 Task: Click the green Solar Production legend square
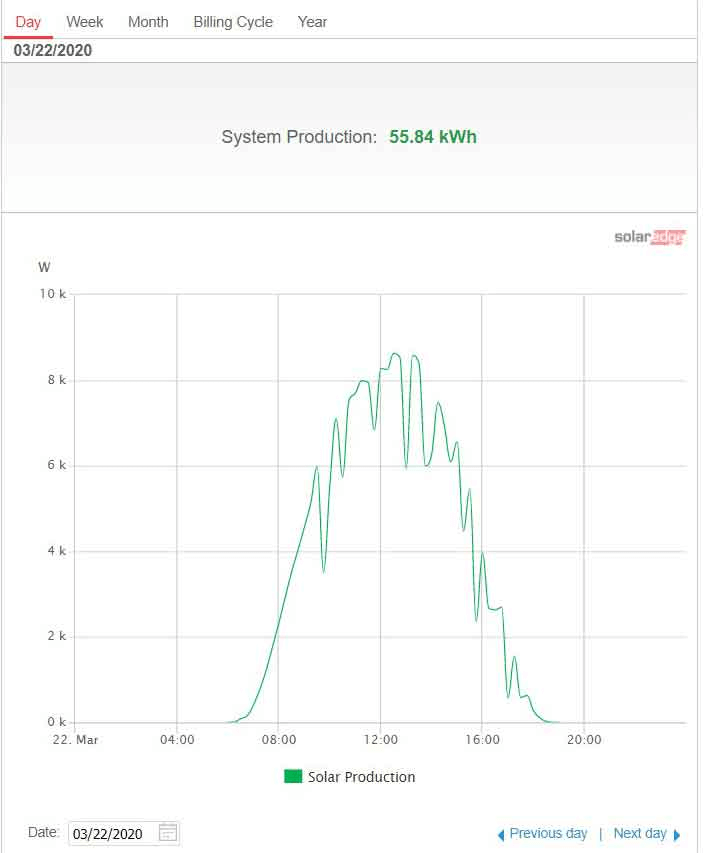293,776
